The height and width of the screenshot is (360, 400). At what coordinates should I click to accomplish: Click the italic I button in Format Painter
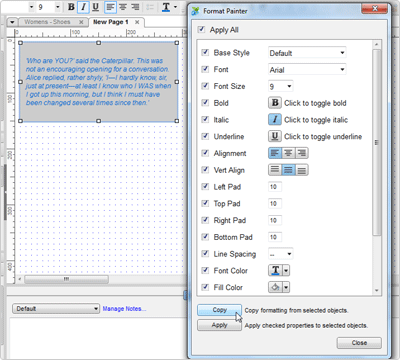pyautogui.click(x=275, y=119)
